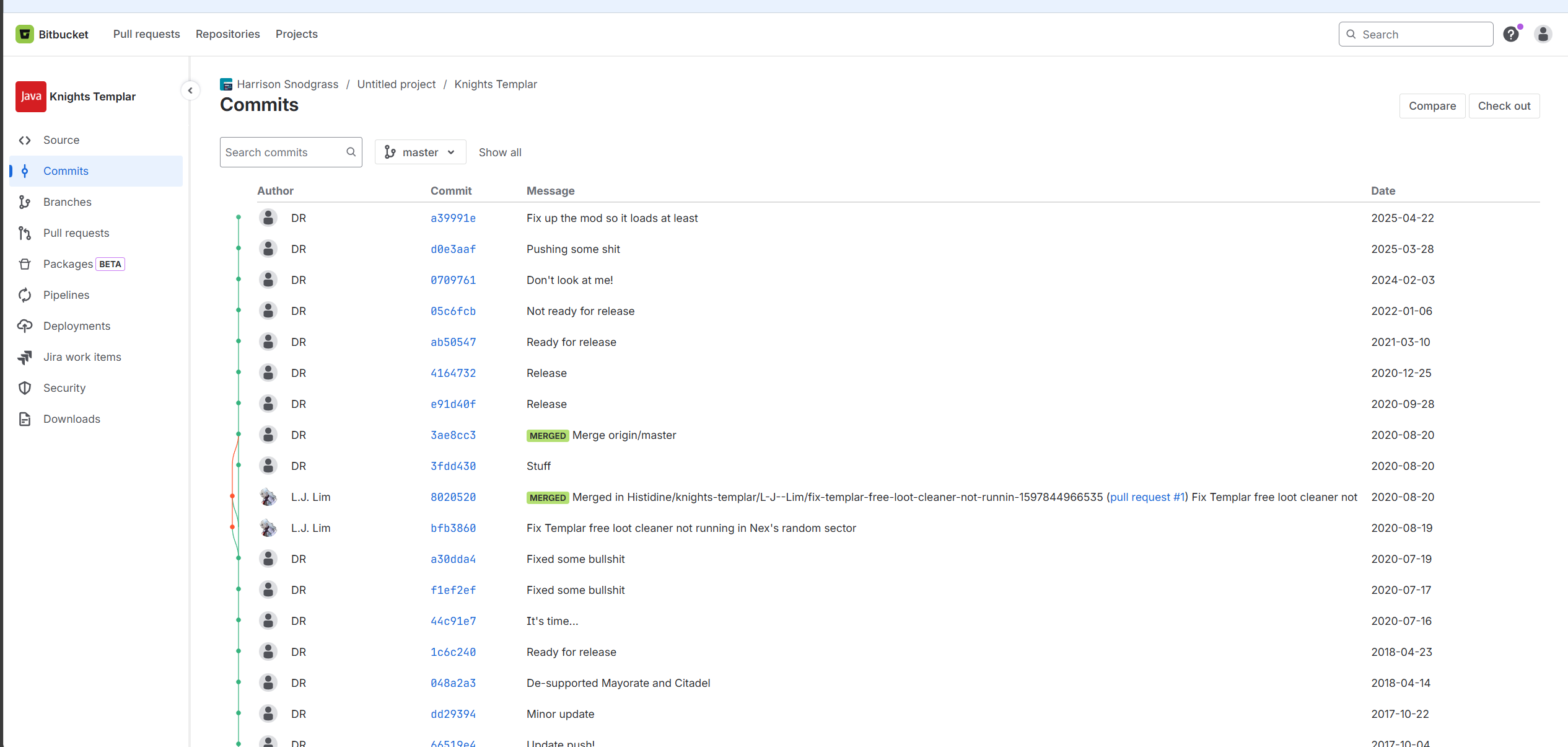The width and height of the screenshot is (1568, 747).
Task: Click the Pipelines sidebar icon
Action: (x=25, y=295)
